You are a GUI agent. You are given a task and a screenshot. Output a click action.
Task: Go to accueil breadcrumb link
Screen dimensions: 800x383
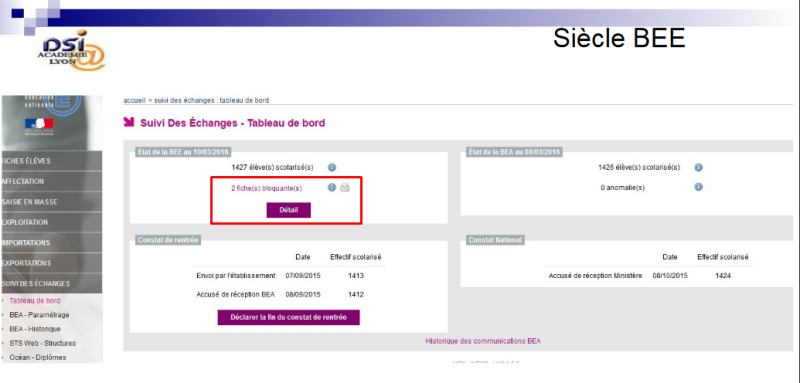click(135, 100)
